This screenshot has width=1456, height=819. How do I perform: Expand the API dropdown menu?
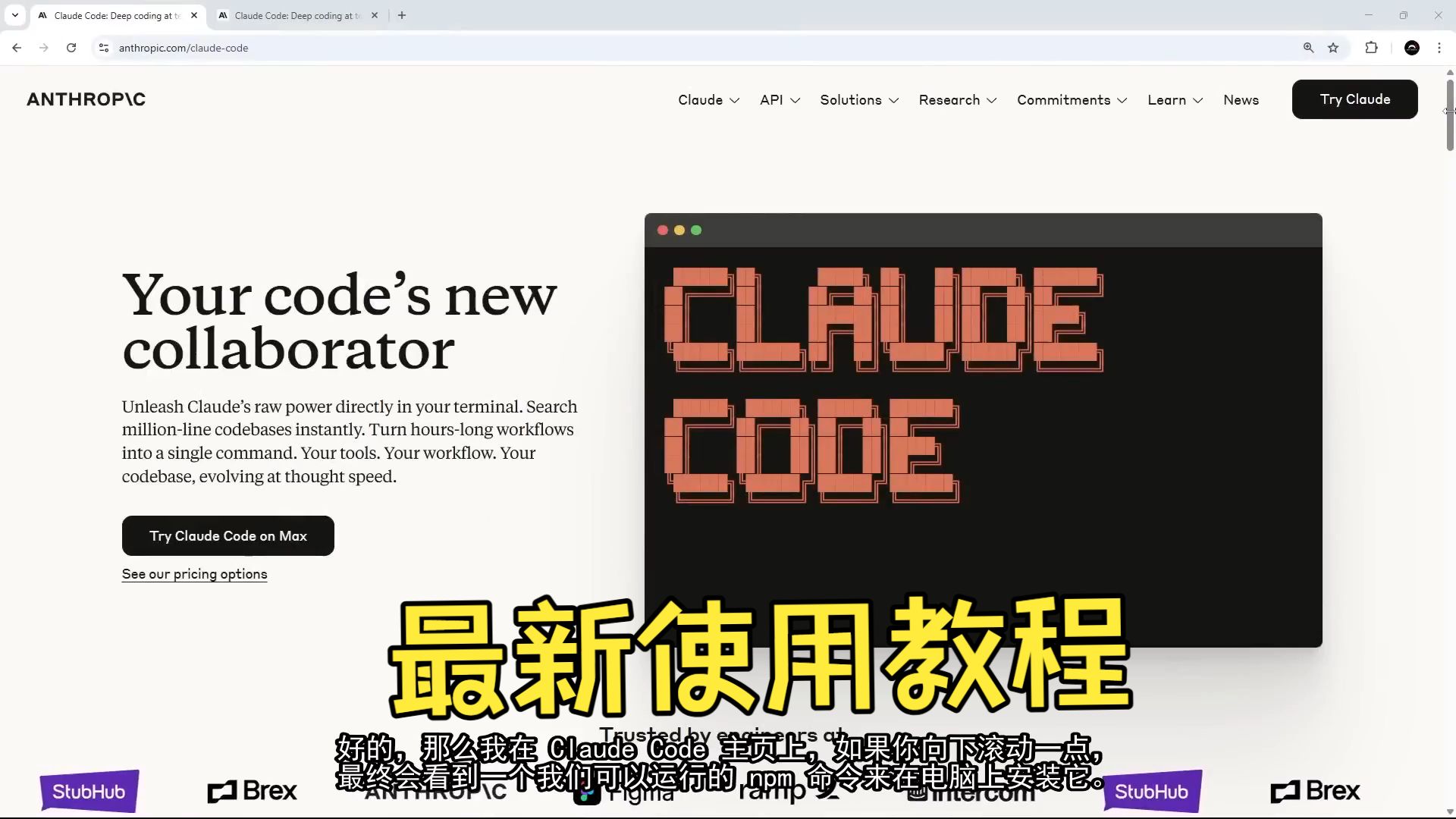(x=780, y=100)
